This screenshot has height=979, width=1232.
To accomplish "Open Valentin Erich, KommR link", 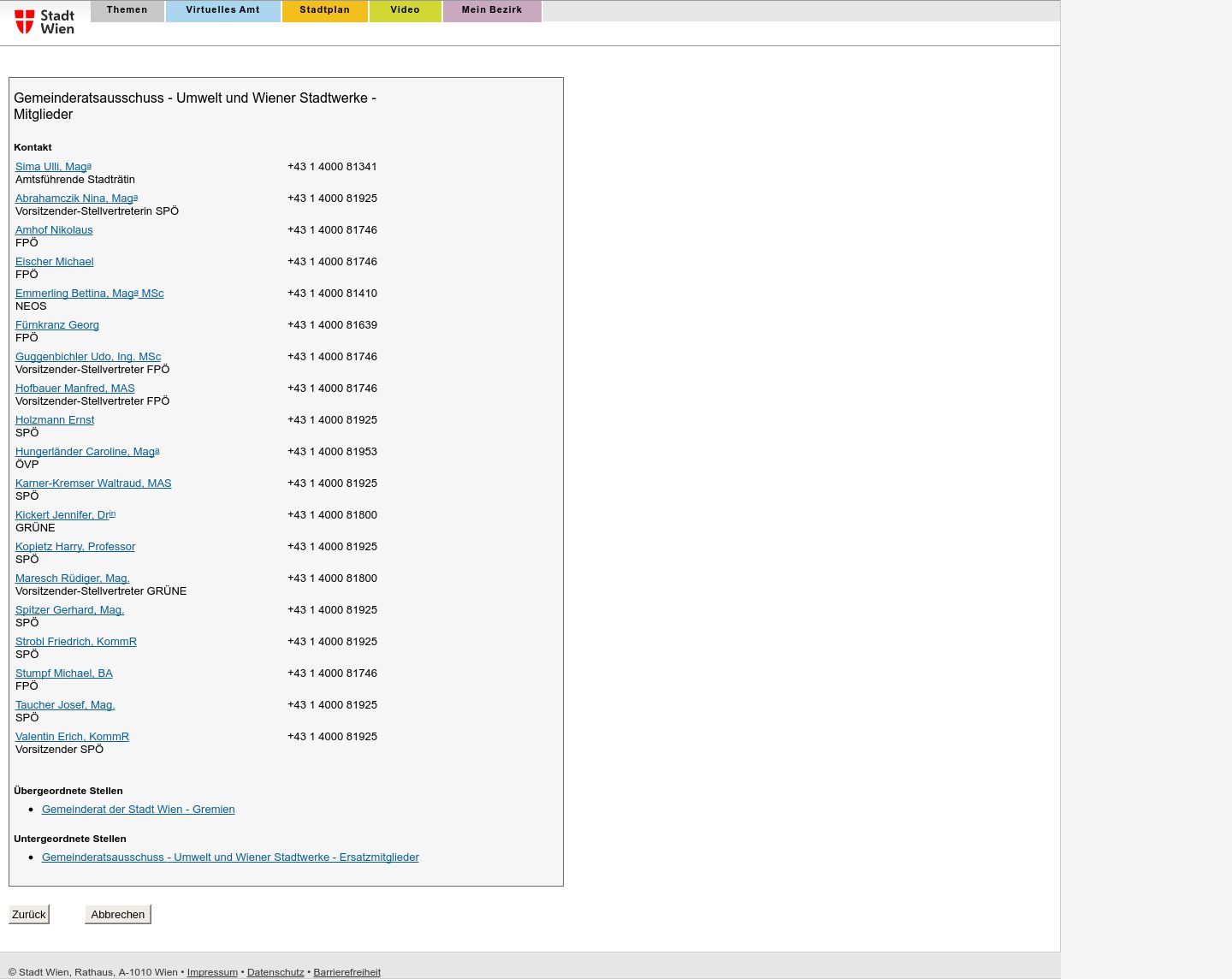I will [72, 737].
